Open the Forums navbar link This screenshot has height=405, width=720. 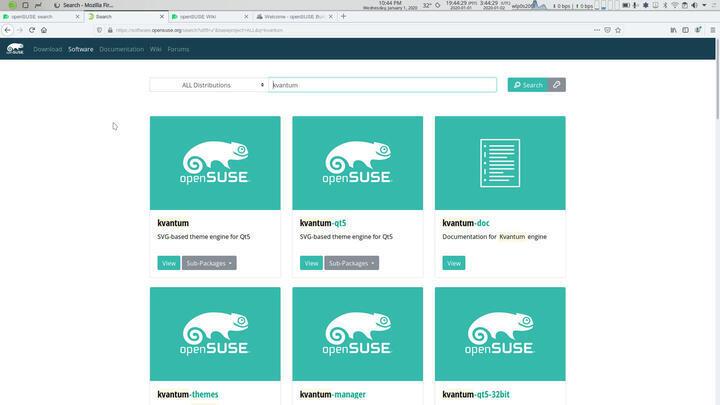(178, 49)
